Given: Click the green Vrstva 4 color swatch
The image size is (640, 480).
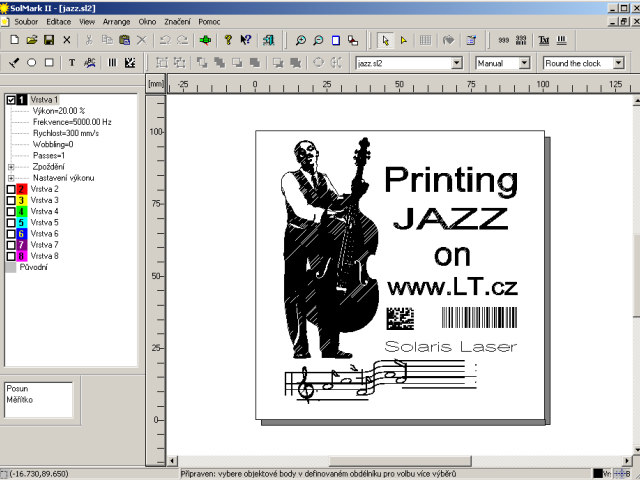Looking at the screenshot, I should click(22, 211).
